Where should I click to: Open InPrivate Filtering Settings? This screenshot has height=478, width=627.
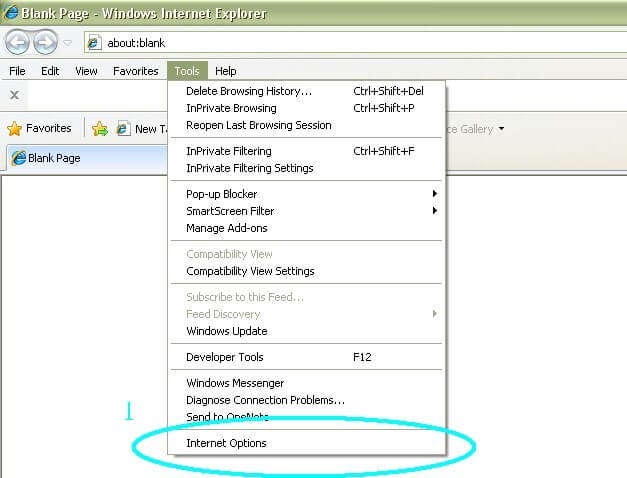(x=306, y=168)
